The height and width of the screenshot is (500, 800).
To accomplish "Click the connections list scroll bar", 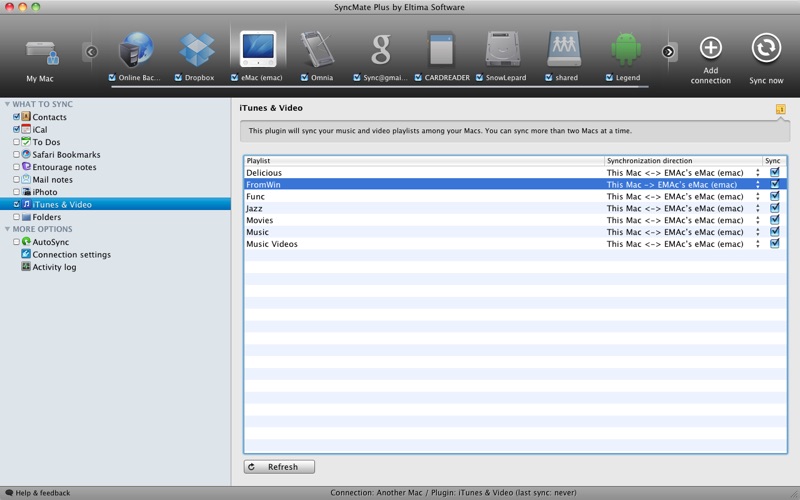I will coord(380,87).
